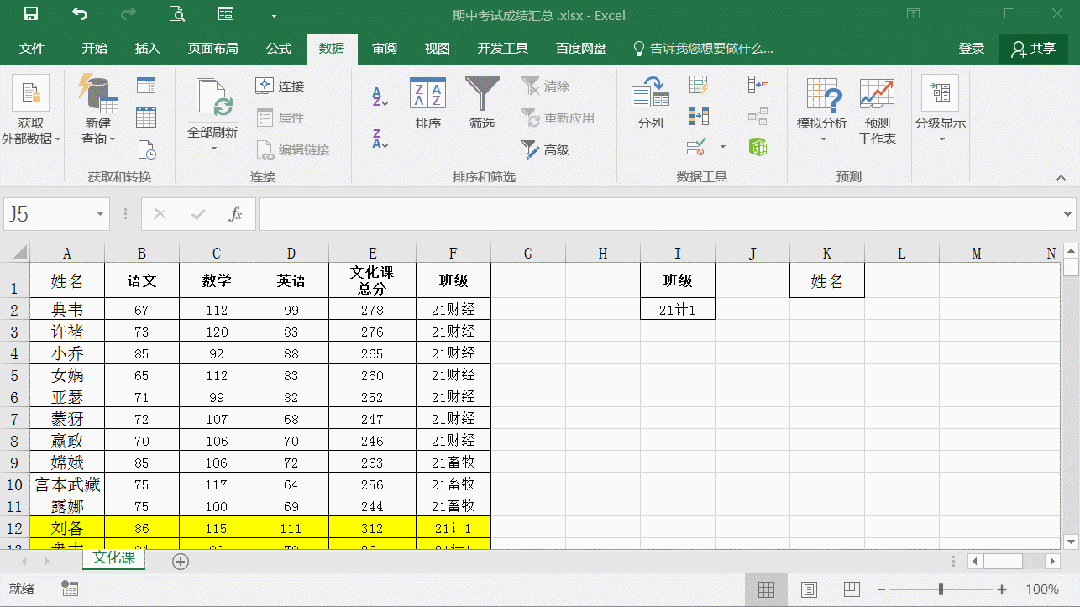
Task: Open the 开发工具 tab
Action: (x=503, y=49)
